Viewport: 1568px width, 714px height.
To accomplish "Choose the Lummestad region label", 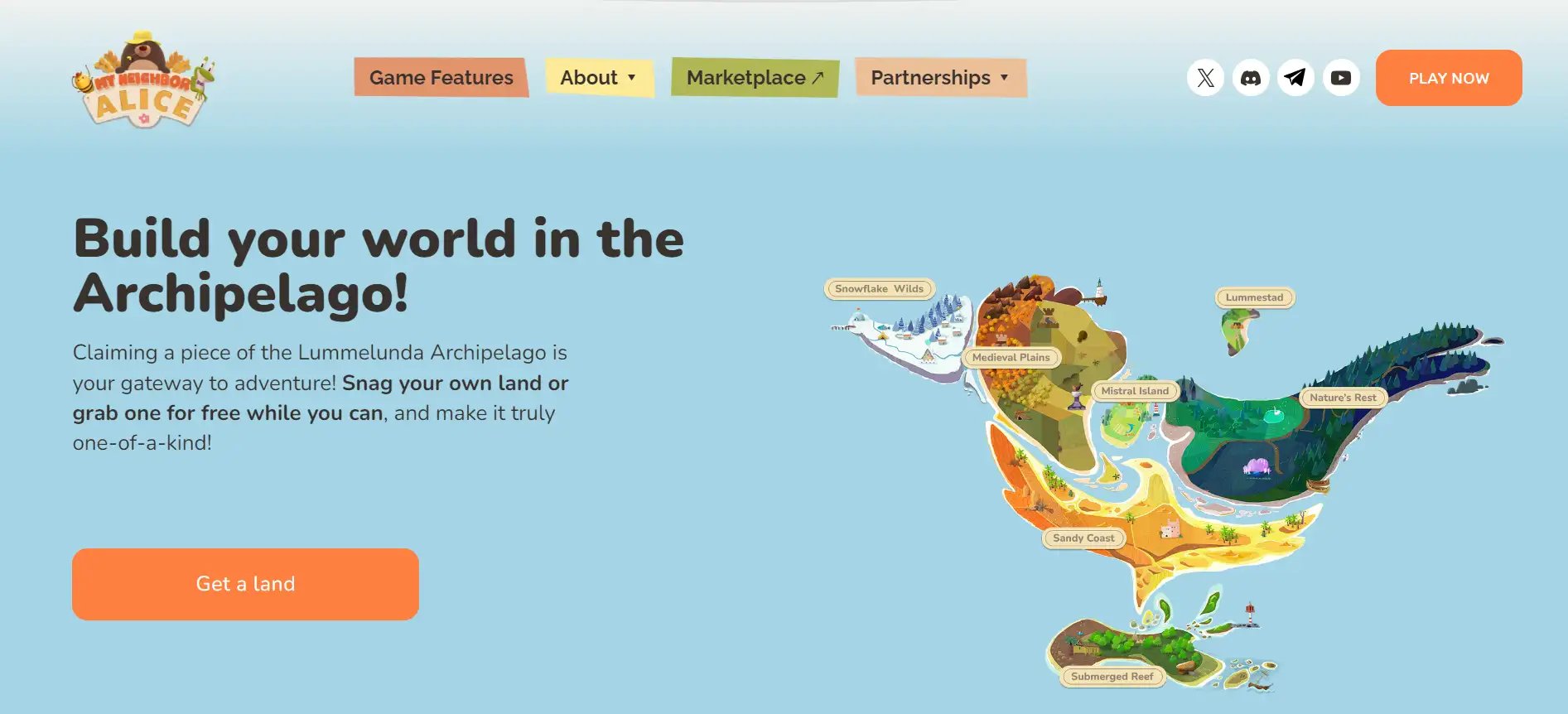I will click(1254, 297).
